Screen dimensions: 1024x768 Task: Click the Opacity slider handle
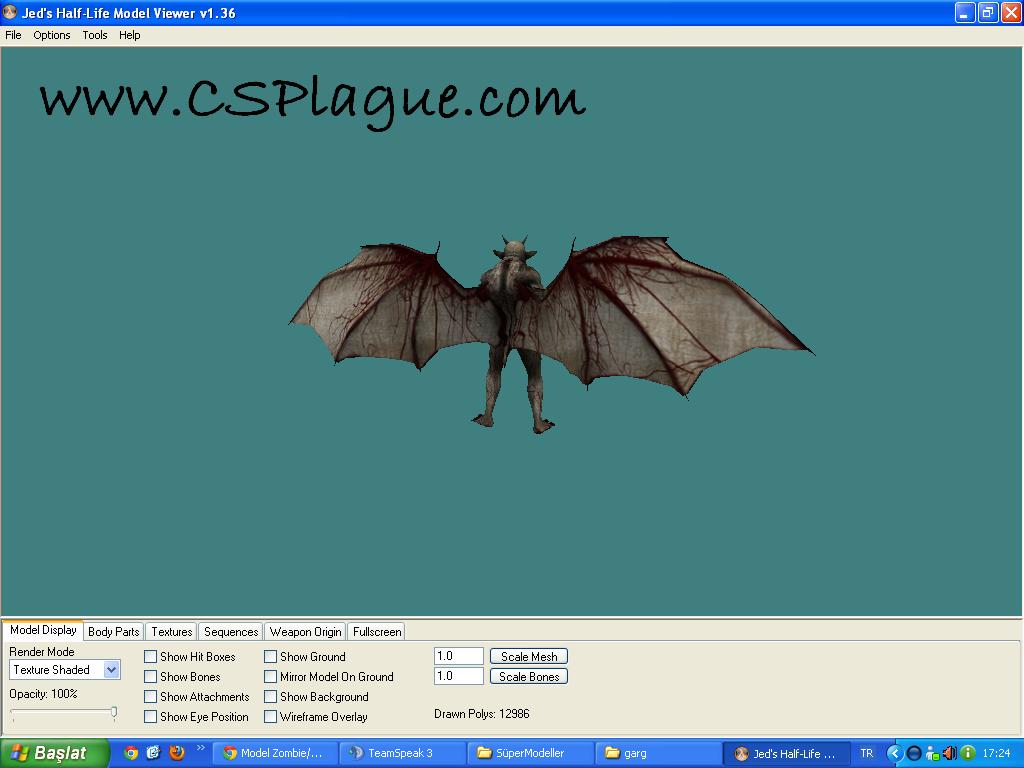[114, 712]
